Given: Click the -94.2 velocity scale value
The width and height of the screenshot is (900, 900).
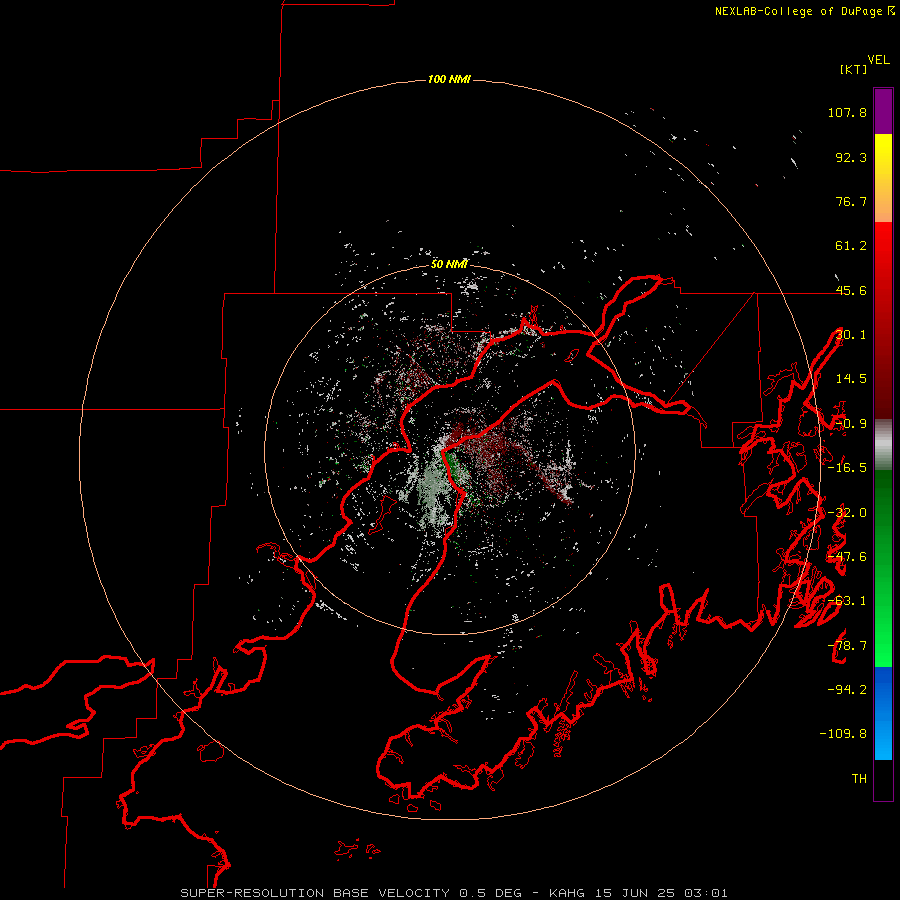Looking at the screenshot, I should (x=847, y=689).
